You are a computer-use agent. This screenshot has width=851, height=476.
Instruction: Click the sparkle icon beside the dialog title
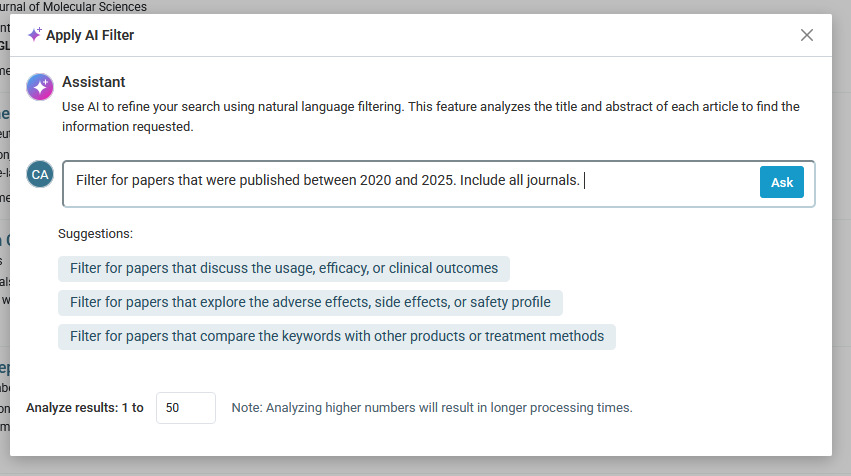[34, 35]
